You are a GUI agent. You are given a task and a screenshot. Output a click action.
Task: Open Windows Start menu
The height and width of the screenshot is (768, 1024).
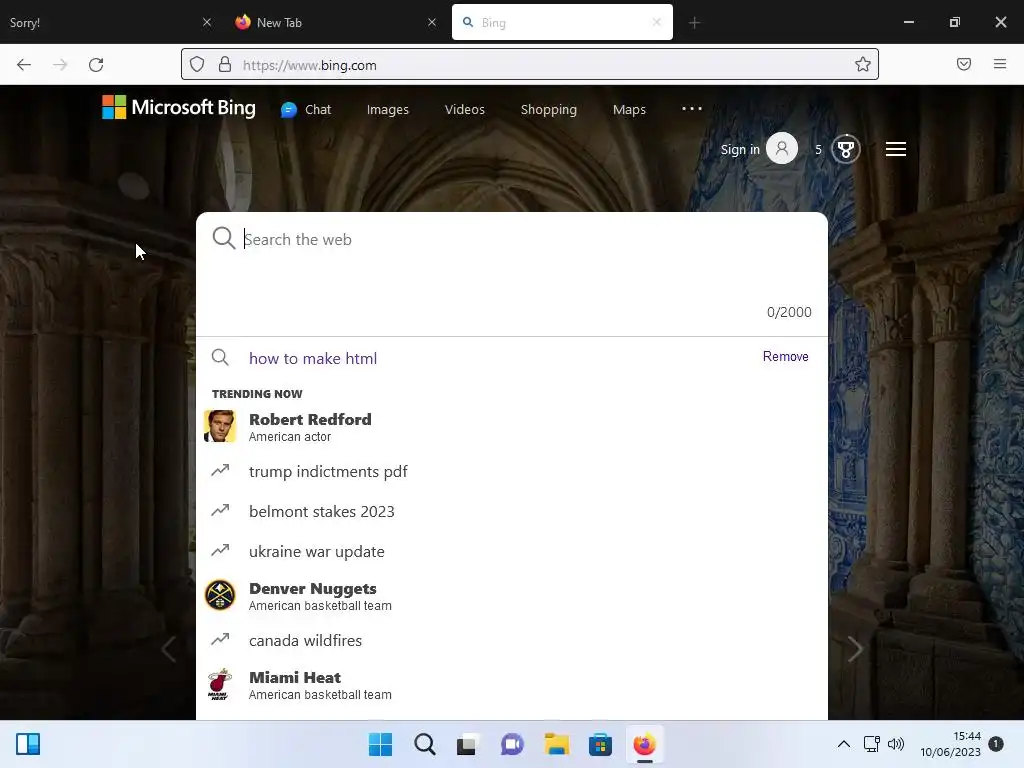pos(381,744)
